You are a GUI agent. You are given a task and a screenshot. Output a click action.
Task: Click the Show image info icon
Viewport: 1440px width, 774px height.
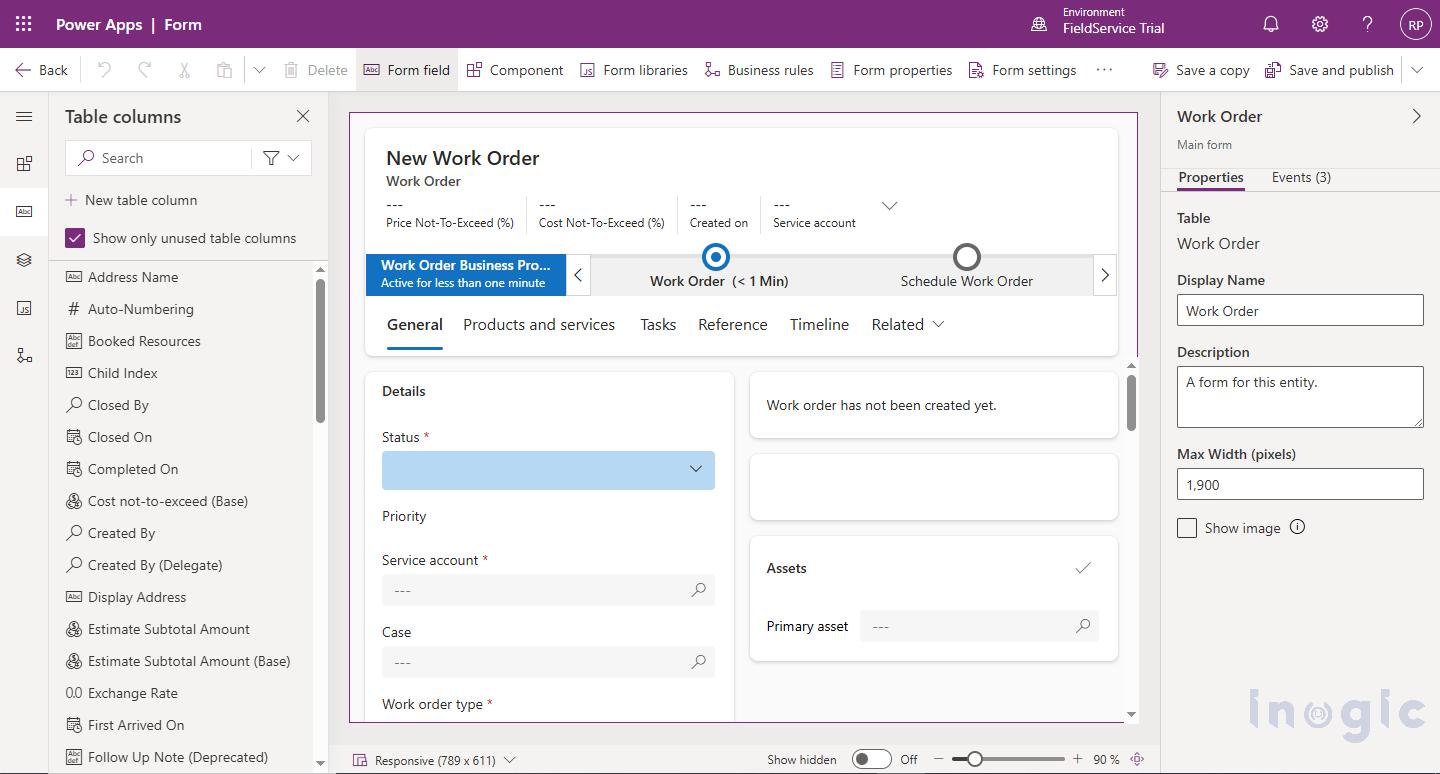click(1297, 527)
